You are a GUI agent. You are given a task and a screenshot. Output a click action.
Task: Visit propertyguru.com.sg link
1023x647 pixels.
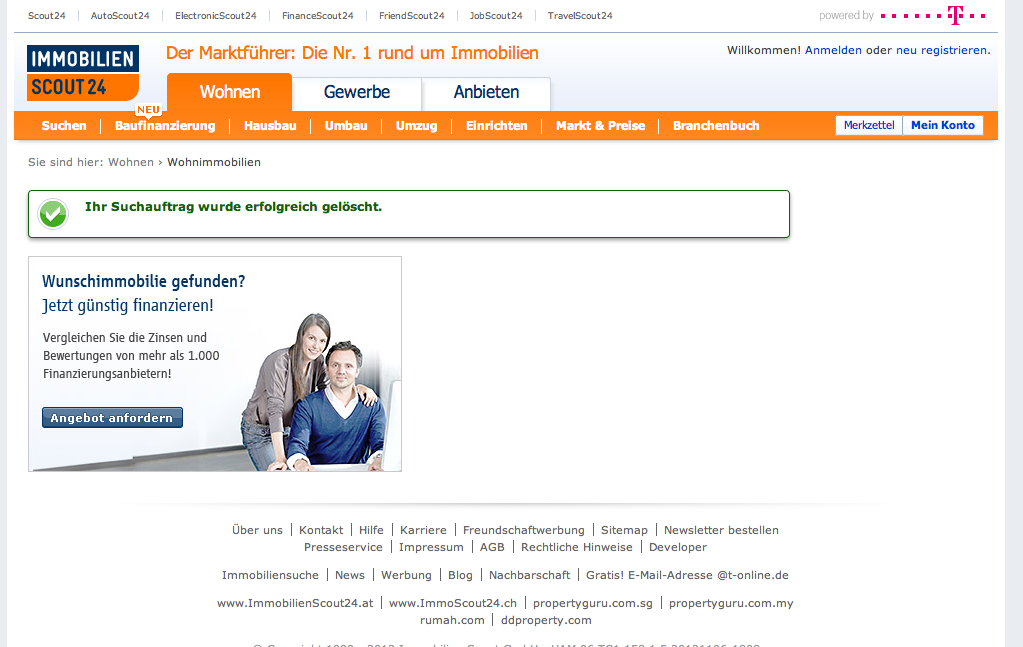tap(592, 603)
